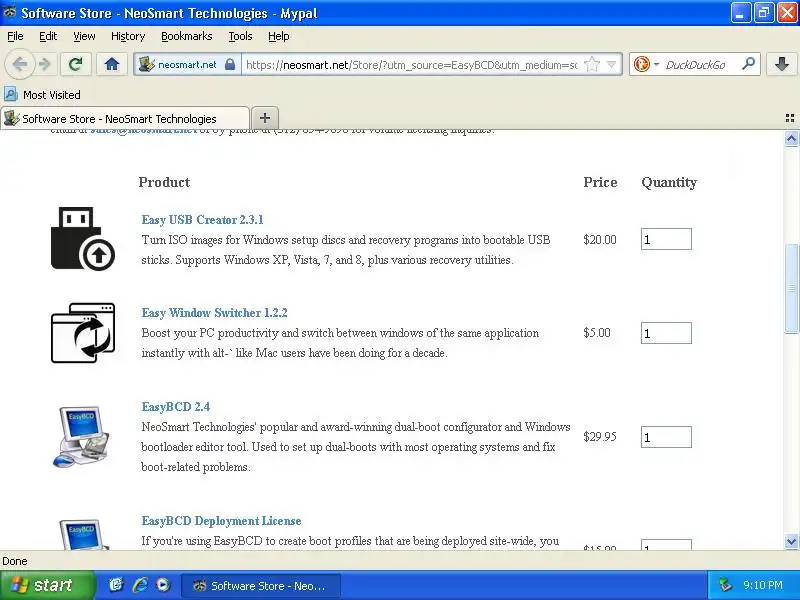The height and width of the screenshot is (600, 800).
Task: Click the $5.00 price text
Action: (x=597, y=333)
